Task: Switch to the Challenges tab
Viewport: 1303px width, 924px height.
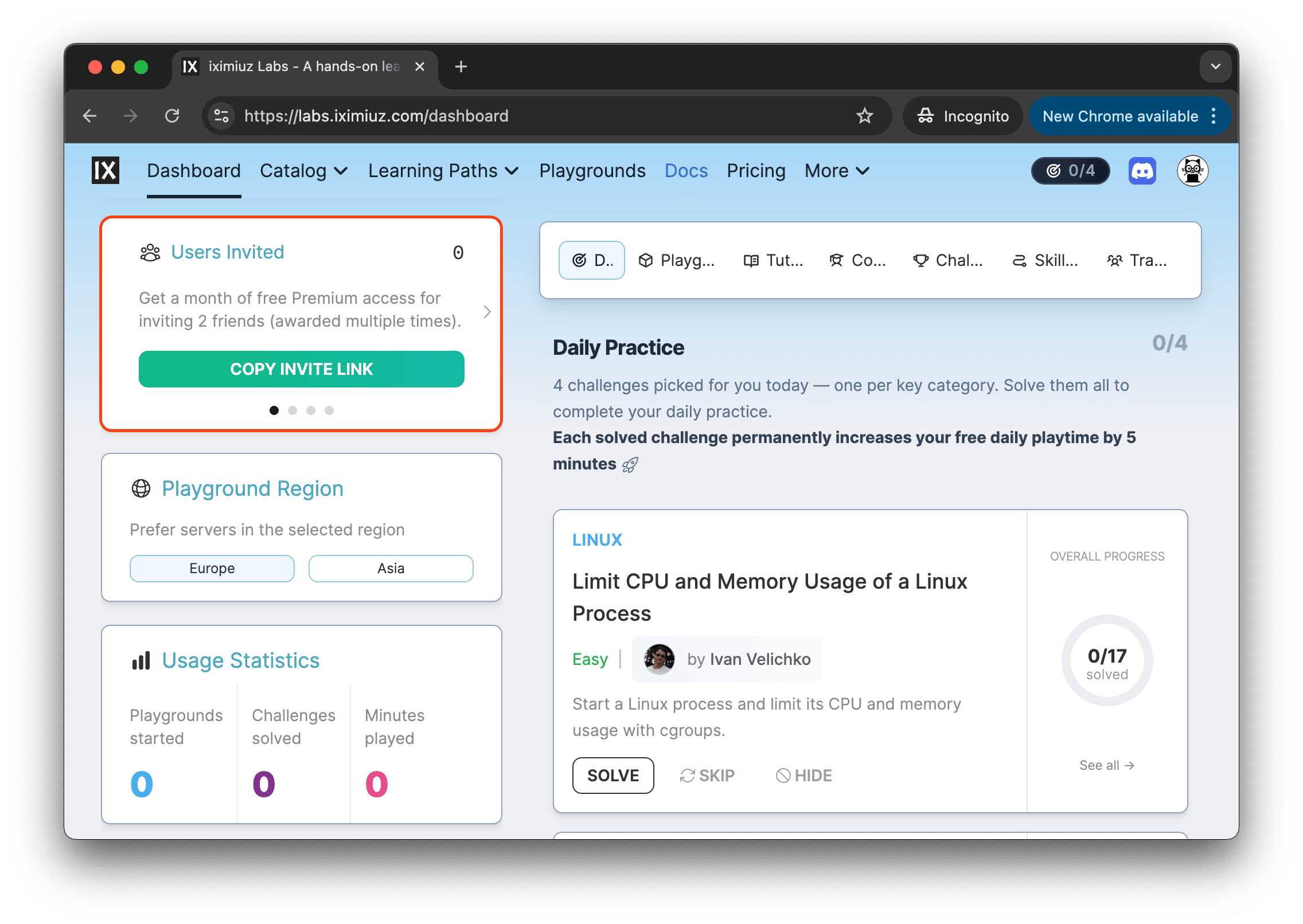Action: [947, 260]
